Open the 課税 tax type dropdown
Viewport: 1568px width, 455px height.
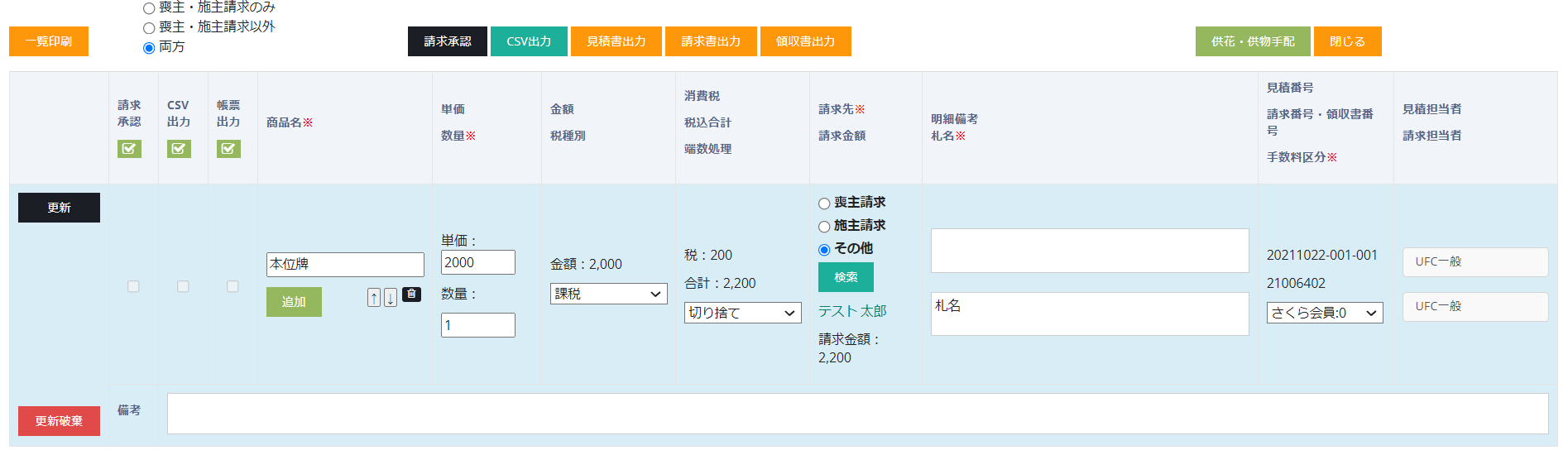click(608, 294)
